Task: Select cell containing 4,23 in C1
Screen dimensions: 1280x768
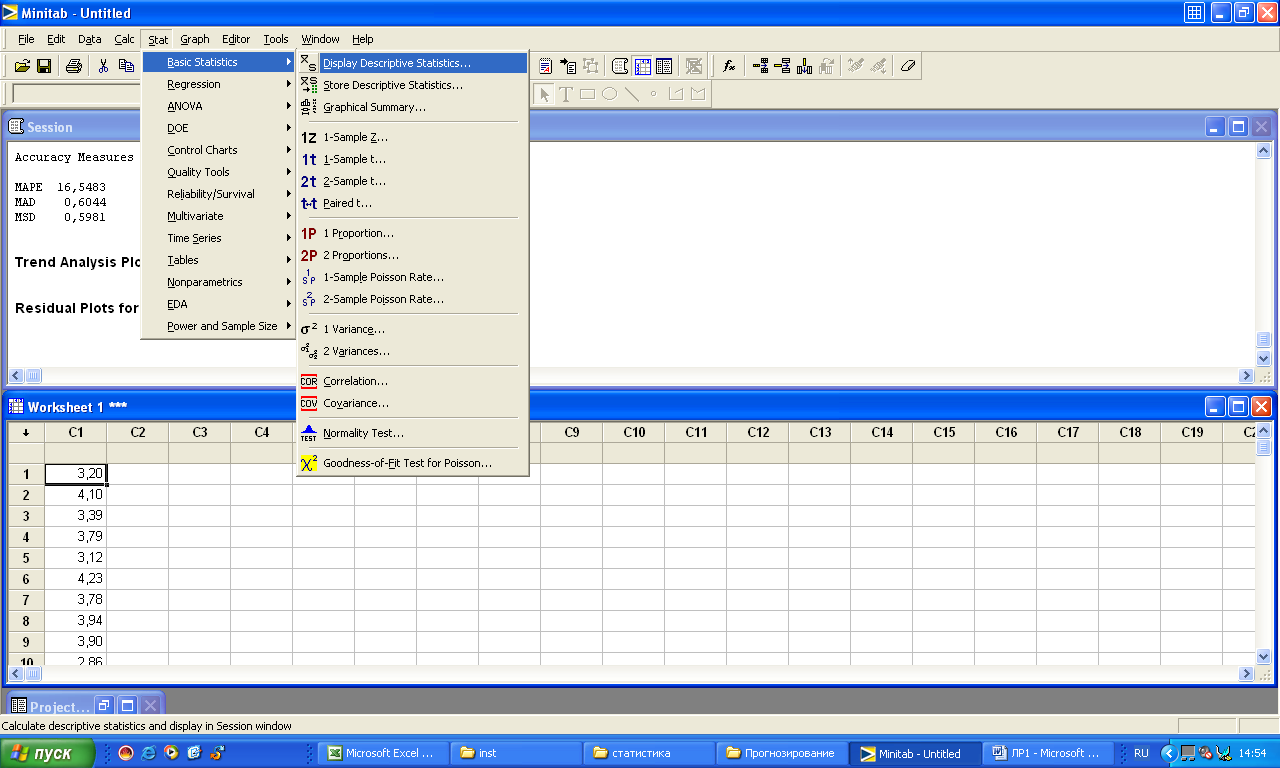Action: click(x=75, y=578)
